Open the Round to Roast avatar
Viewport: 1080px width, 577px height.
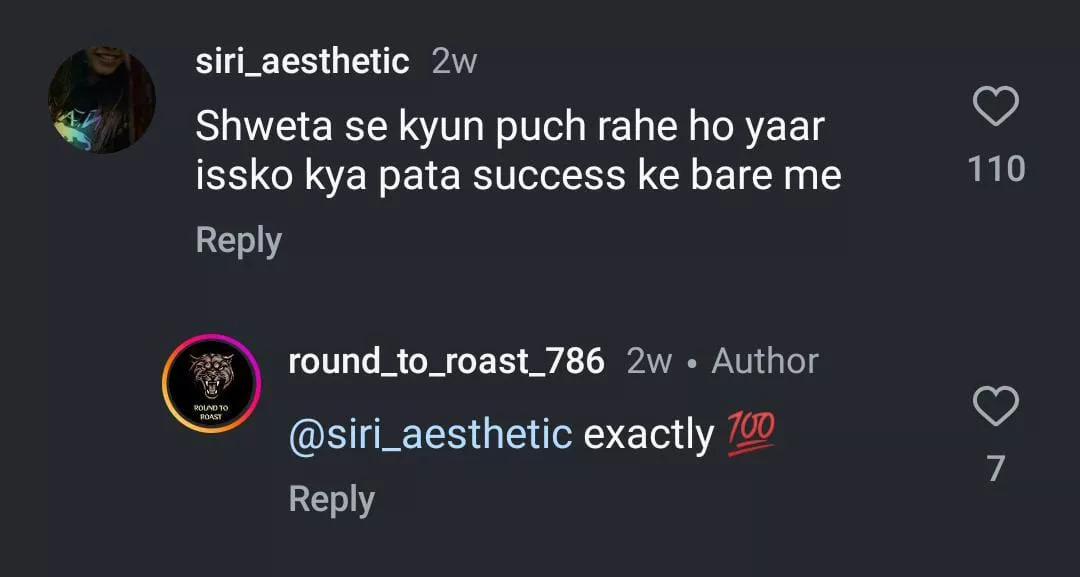click(211, 384)
